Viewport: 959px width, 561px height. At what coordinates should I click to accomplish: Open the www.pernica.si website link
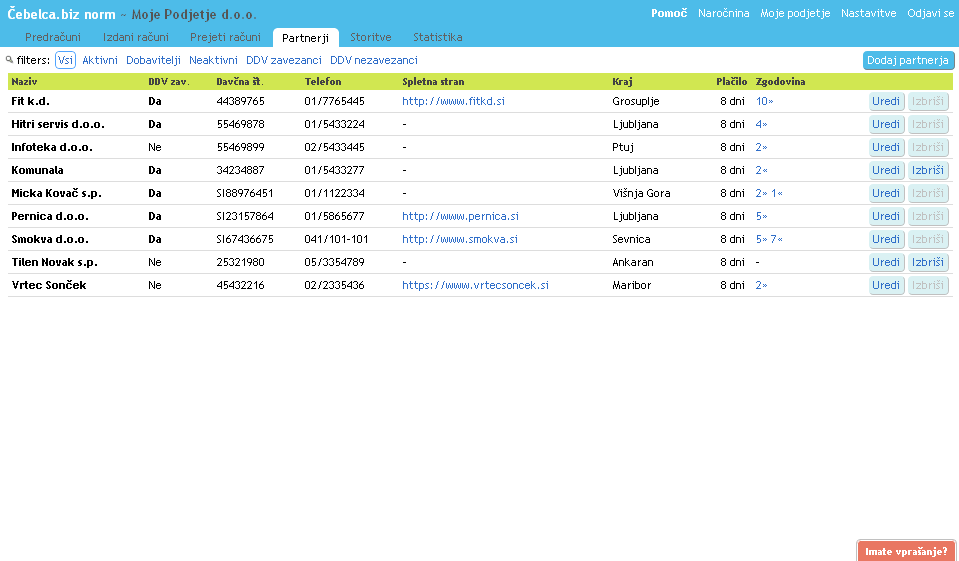[x=460, y=216]
